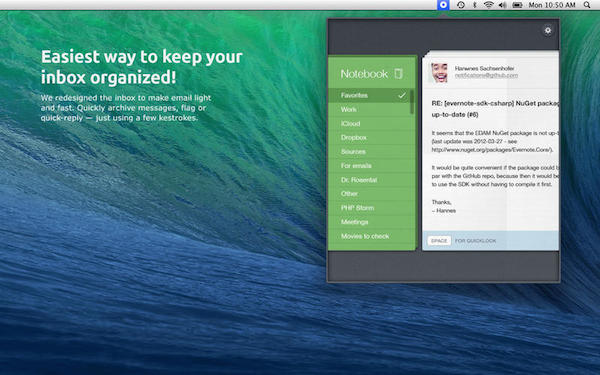The image size is (600, 375).
Task: Open the nuget.org packages link
Action: (x=492, y=150)
